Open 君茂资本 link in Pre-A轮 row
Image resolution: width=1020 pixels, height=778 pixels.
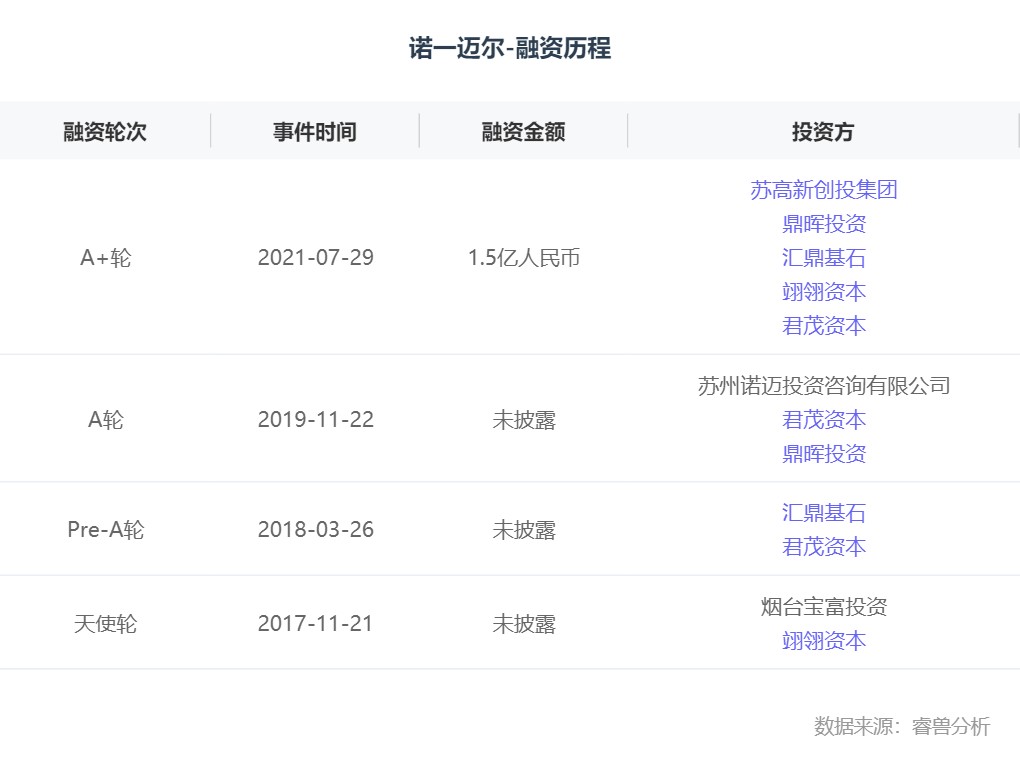pyautogui.click(x=824, y=546)
